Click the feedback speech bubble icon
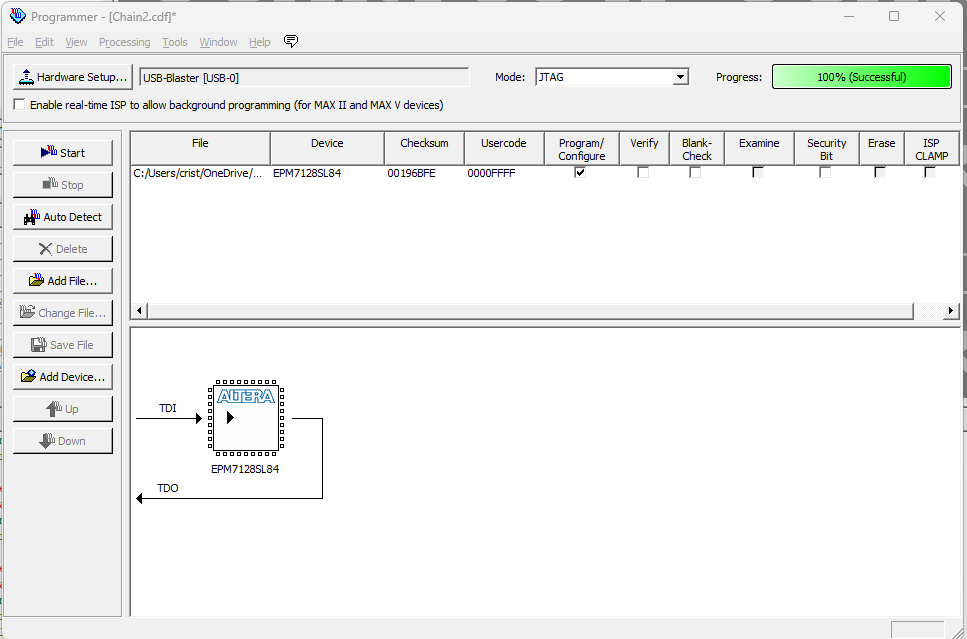The height and width of the screenshot is (639, 967). coord(291,42)
